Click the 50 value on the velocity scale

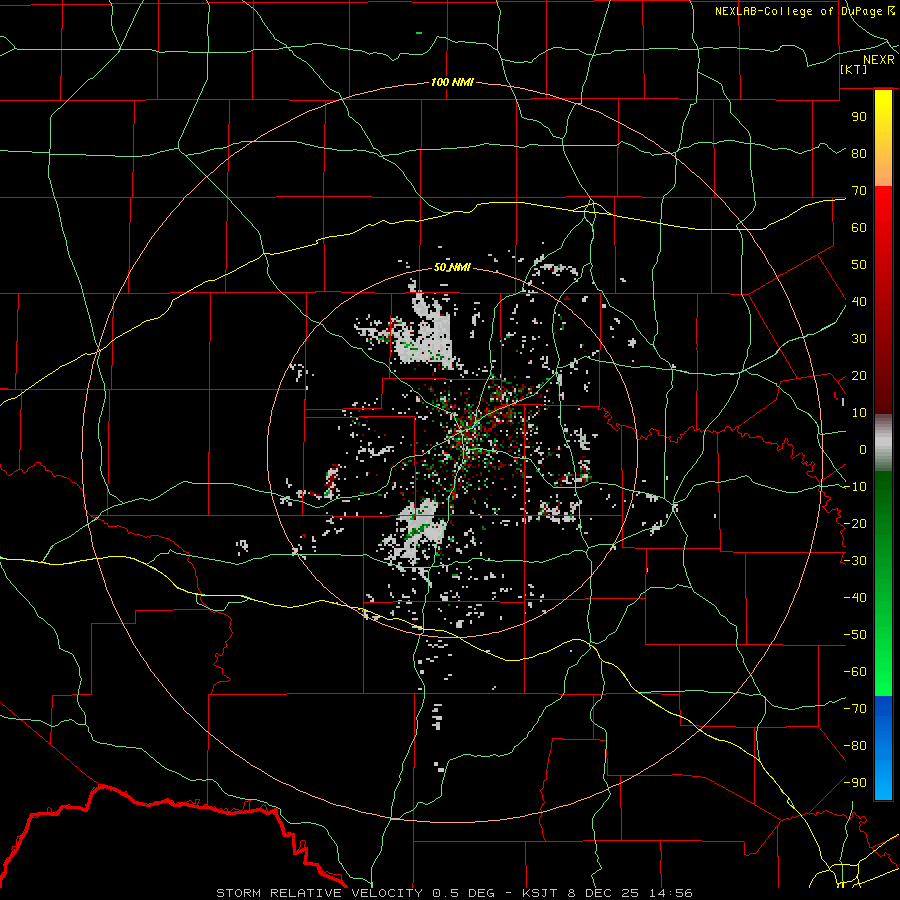click(859, 265)
